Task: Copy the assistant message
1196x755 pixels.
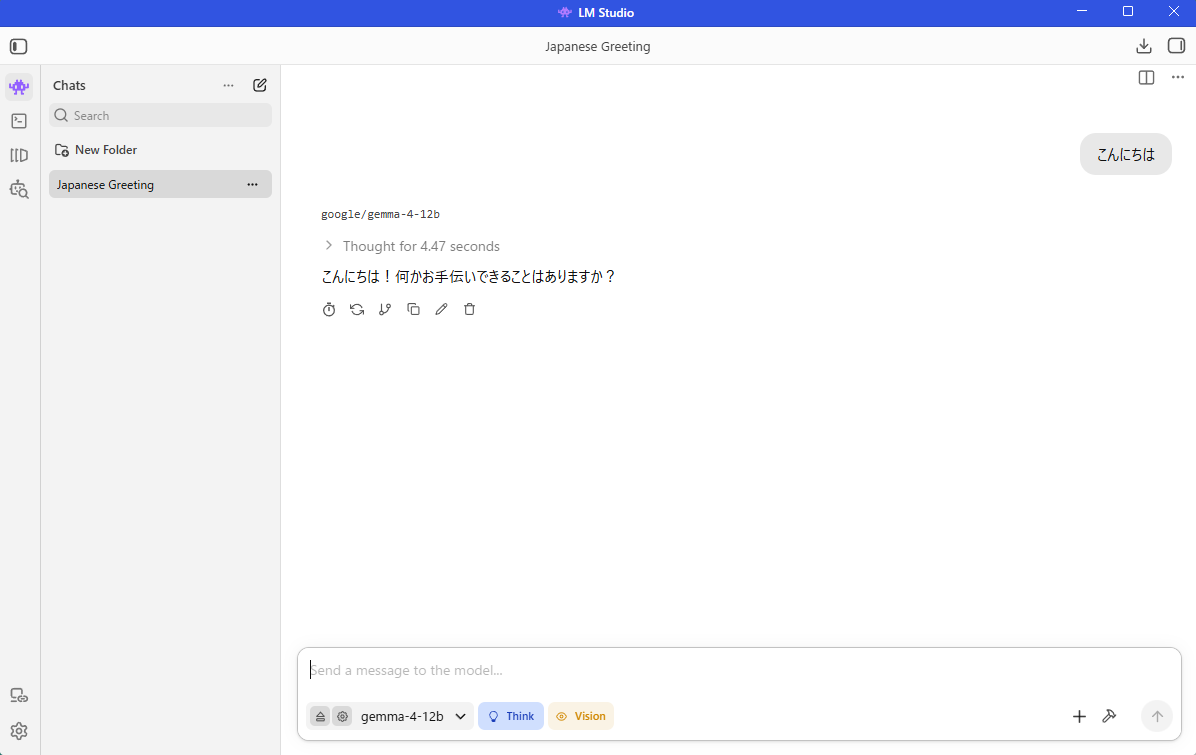Action: (413, 310)
